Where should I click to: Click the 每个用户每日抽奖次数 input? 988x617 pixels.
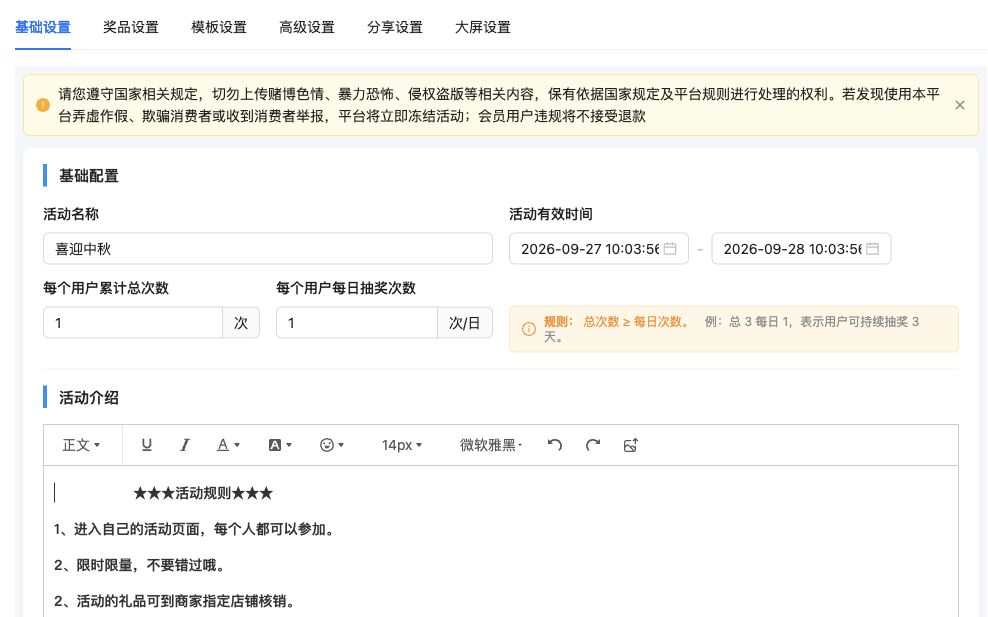point(357,323)
